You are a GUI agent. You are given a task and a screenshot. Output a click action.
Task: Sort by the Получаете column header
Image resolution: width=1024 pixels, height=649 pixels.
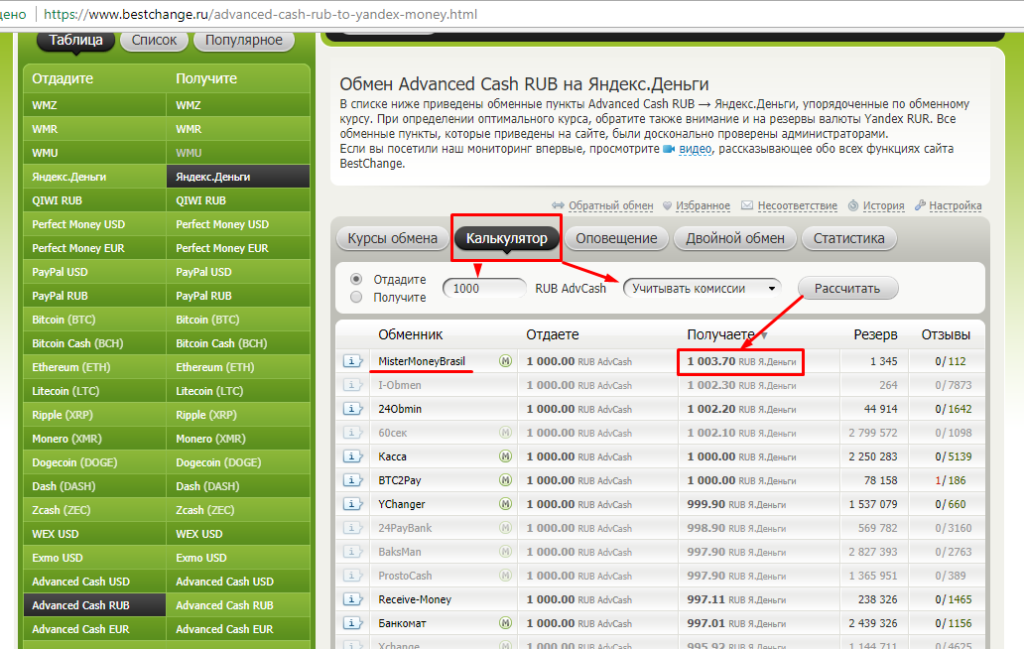(721, 335)
